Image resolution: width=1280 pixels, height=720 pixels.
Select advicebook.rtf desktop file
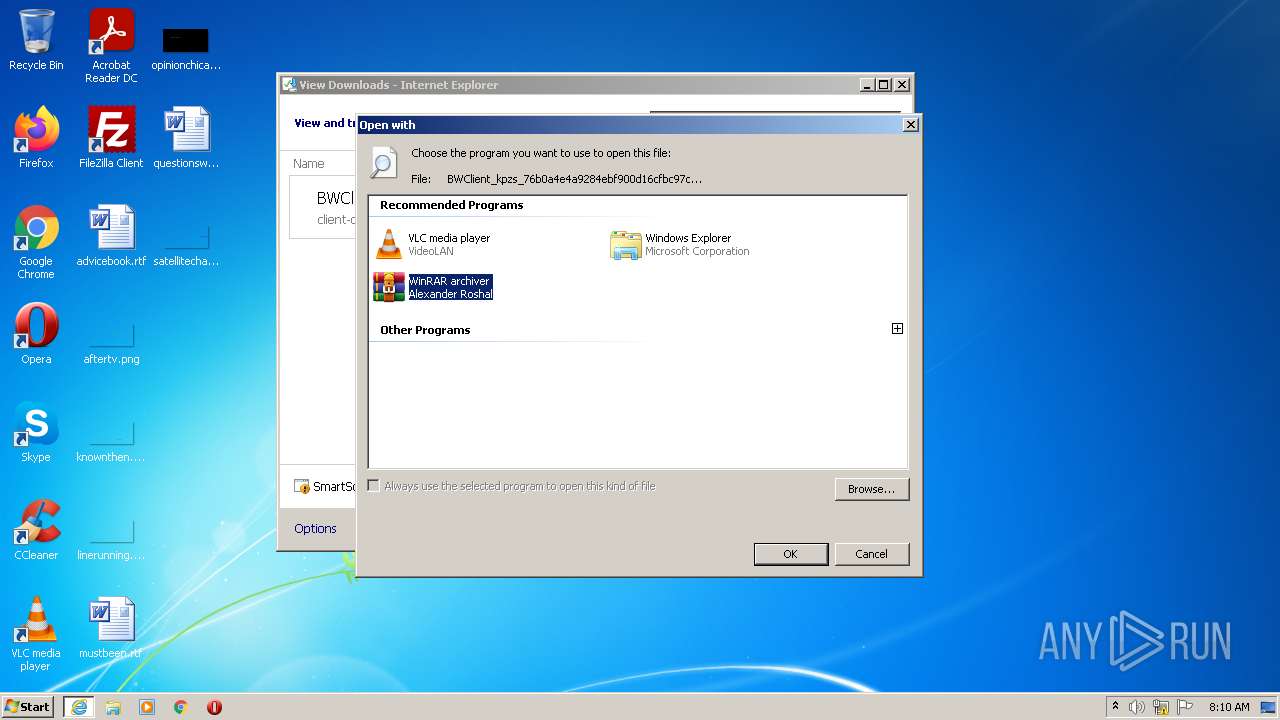(111, 236)
